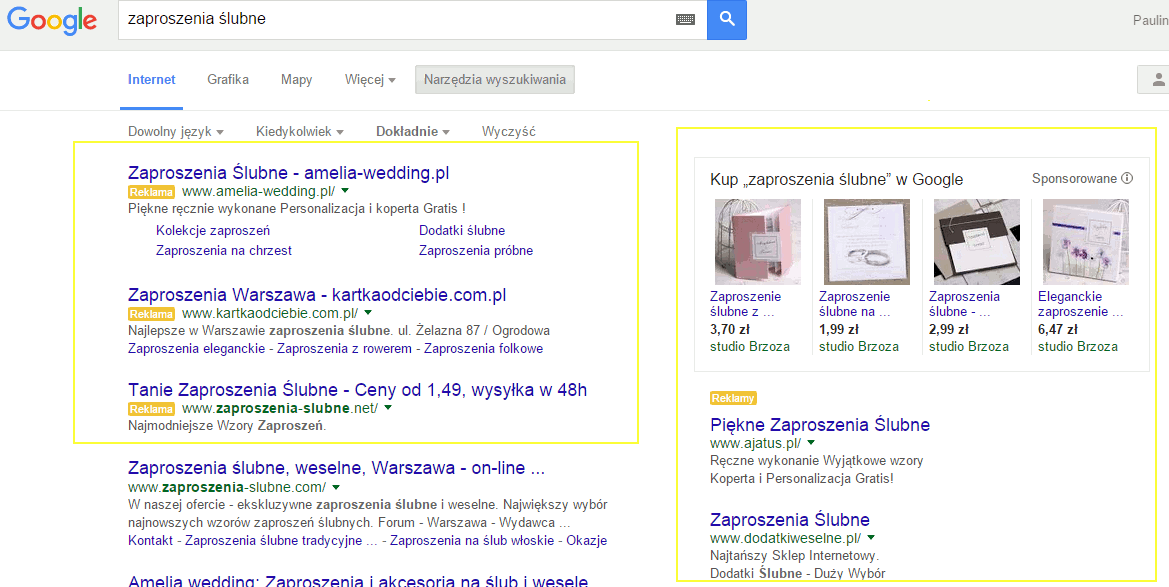Open the Zaproszenia eleganckie link
This screenshot has height=587, width=1169.
[196, 349]
